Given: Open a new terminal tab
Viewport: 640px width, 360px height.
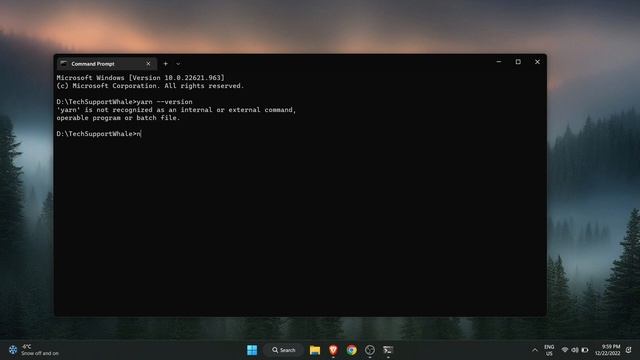Looking at the screenshot, I should click(165, 64).
